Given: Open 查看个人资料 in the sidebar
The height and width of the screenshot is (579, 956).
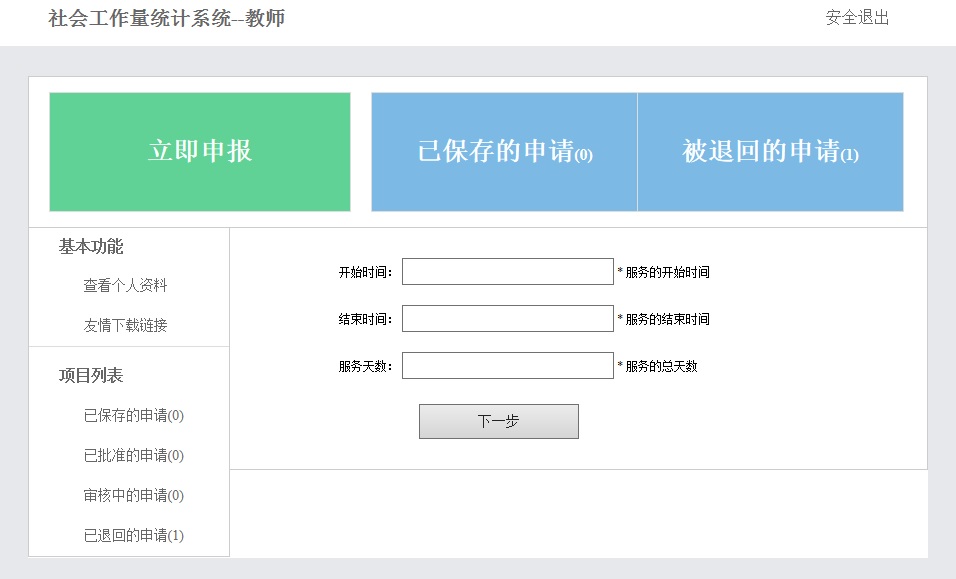Looking at the screenshot, I should click(x=125, y=285).
